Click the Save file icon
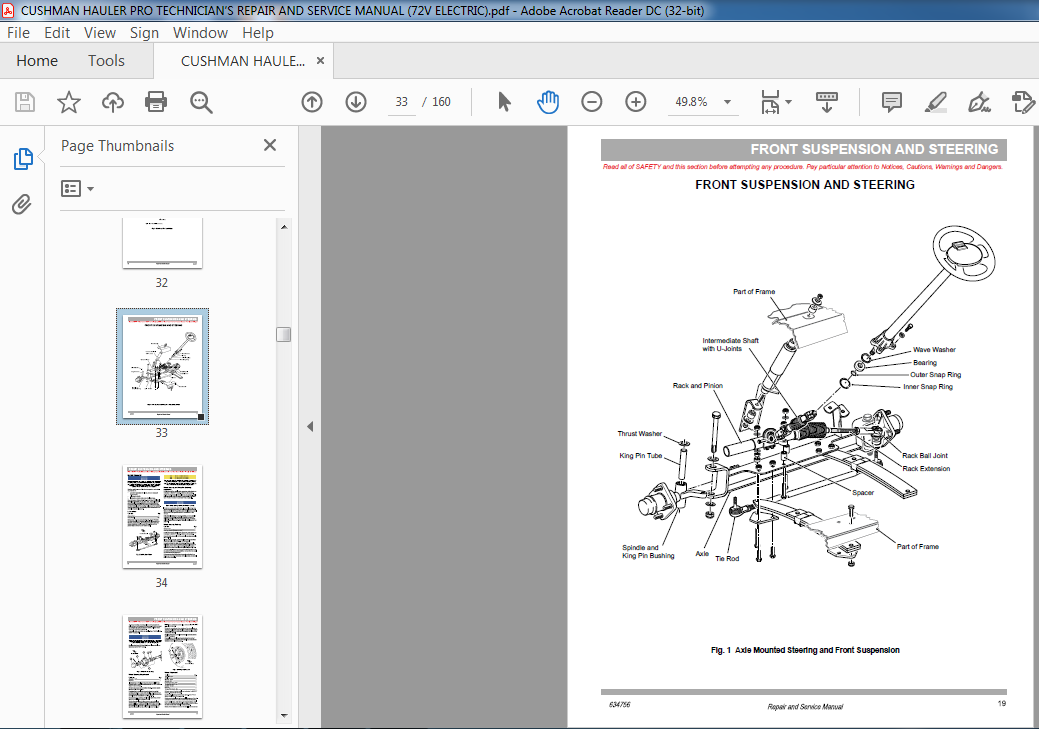 point(25,102)
